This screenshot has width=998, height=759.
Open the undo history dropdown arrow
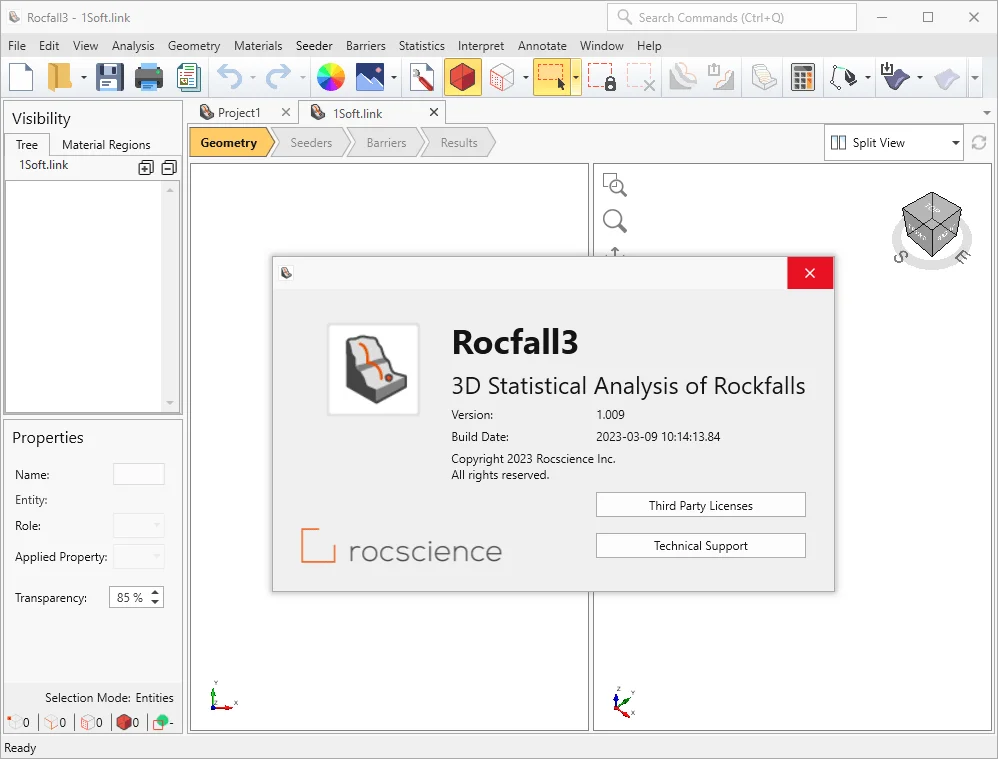[253, 78]
